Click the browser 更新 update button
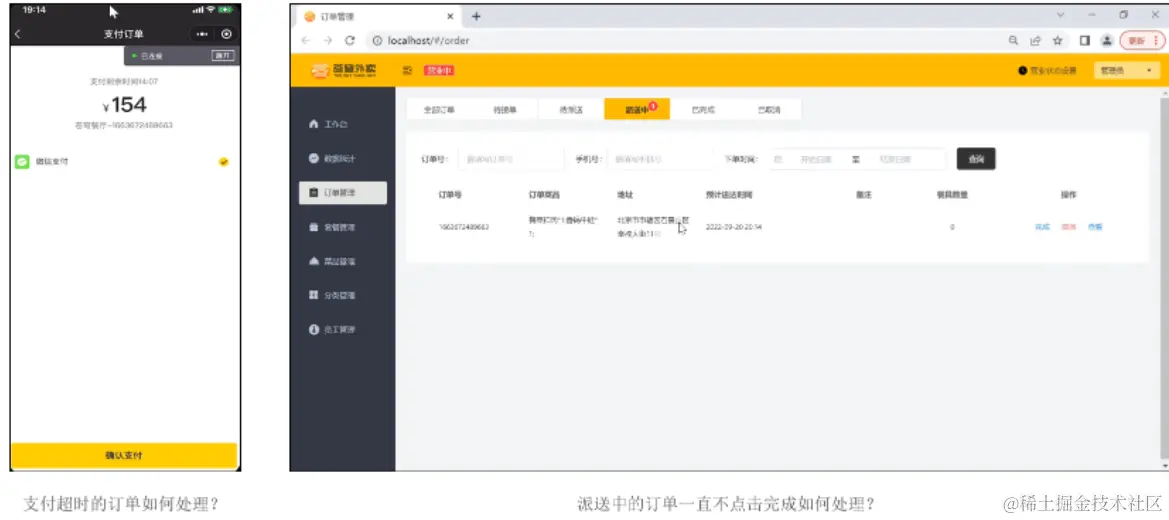1169x520 pixels. 1141,41
